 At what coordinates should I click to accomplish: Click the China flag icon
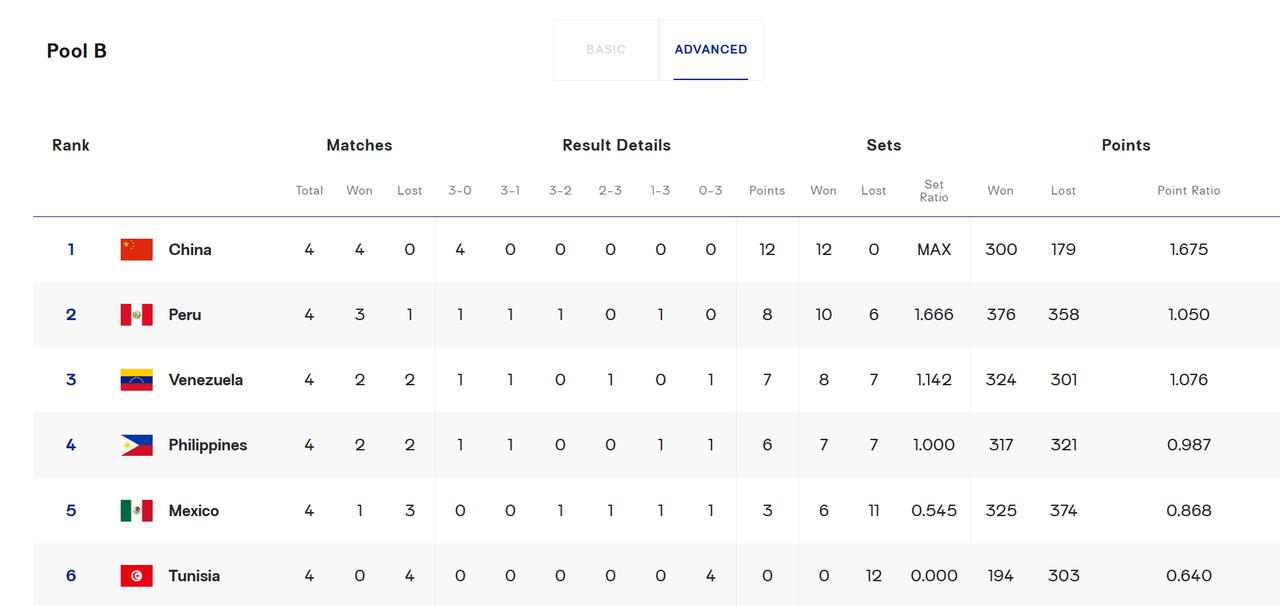click(x=137, y=250)
